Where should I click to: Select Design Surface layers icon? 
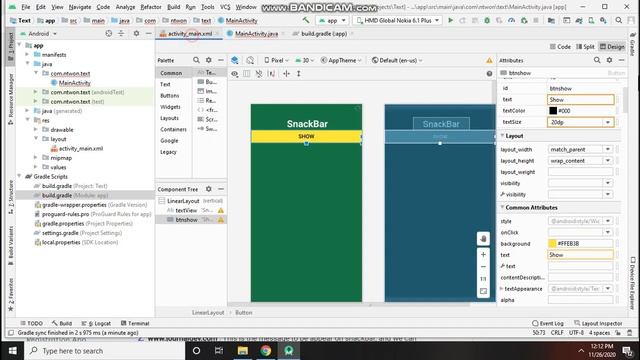[235, 60]
